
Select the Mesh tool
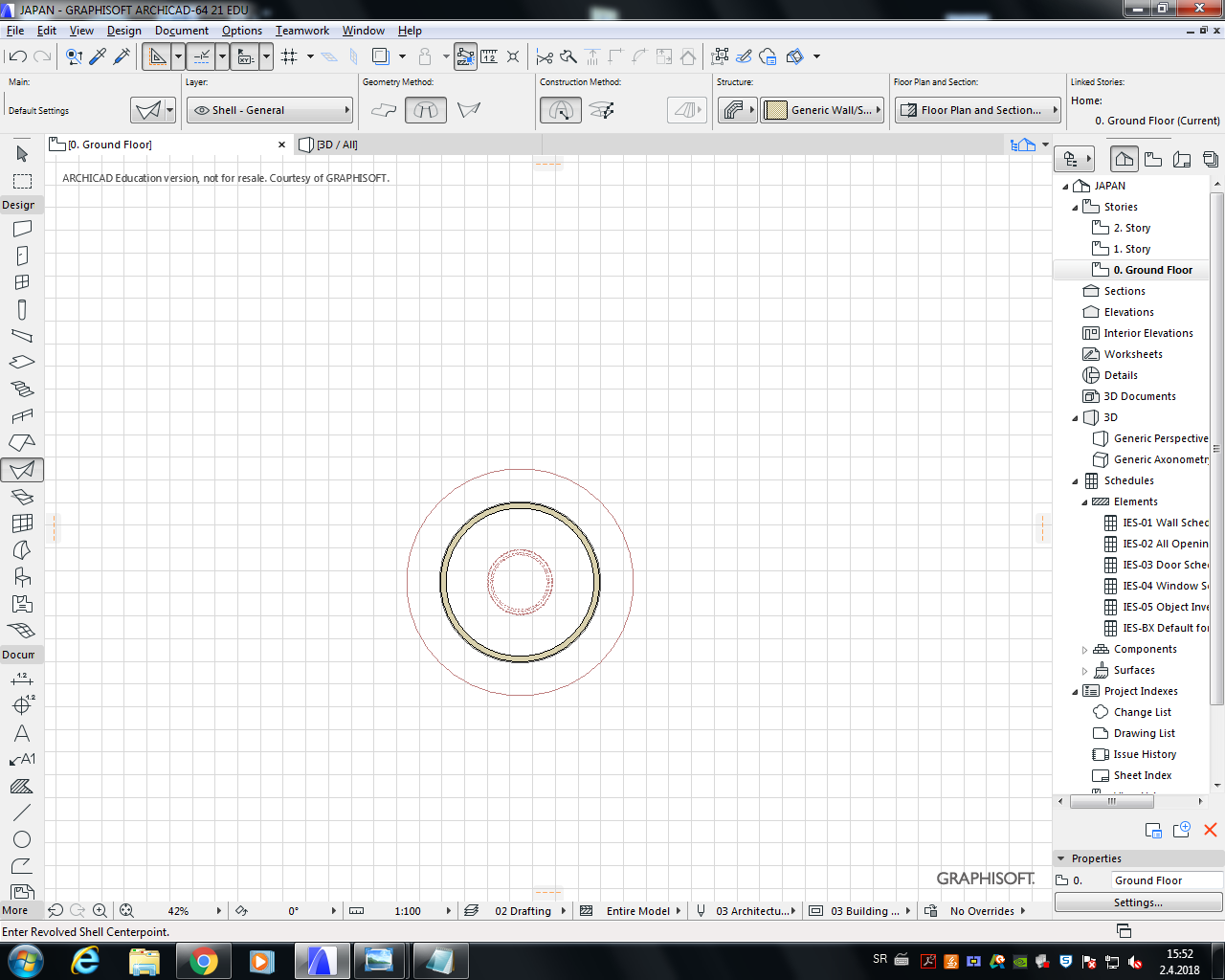pos(22,631)
